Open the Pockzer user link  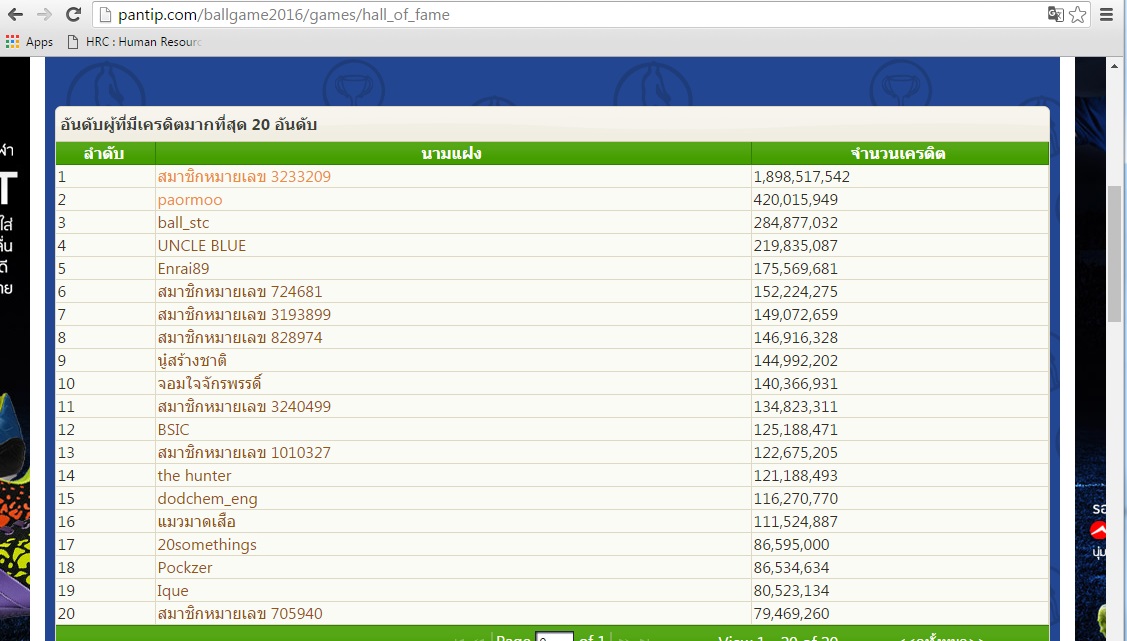[185, 568]
